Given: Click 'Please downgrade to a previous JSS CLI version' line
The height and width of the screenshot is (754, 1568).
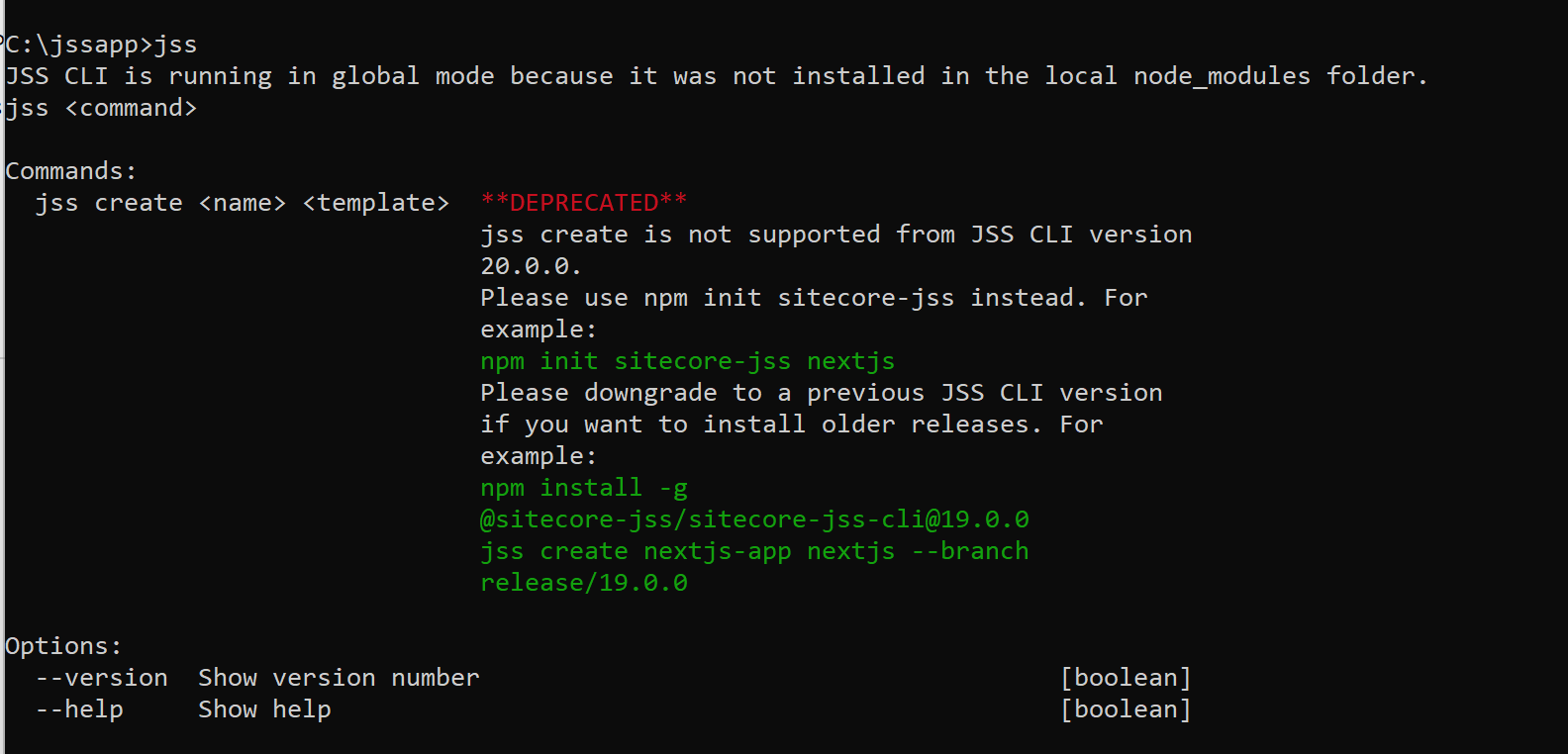Looking at the screenshot, I should (x=822, y=393).
